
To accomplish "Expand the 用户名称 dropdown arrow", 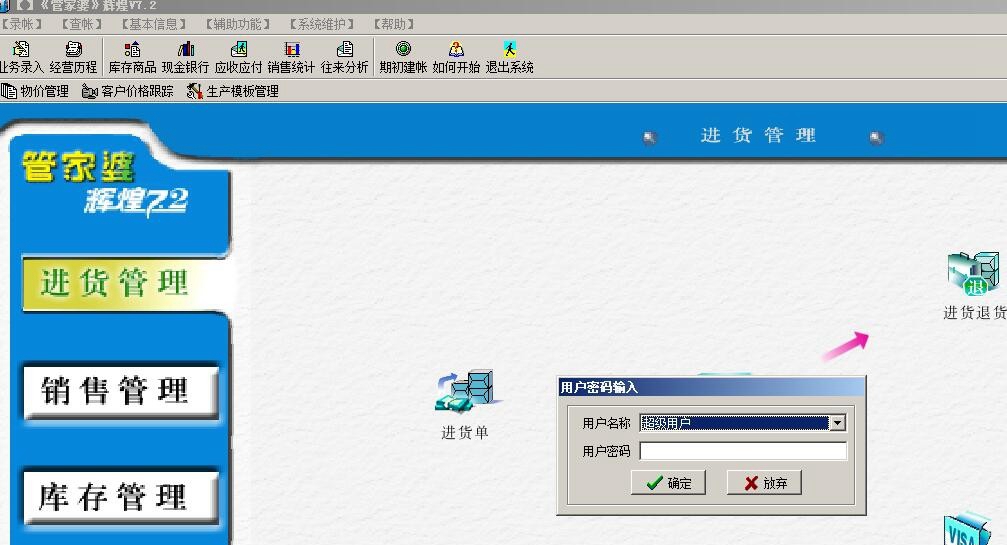I will point(837,423).
